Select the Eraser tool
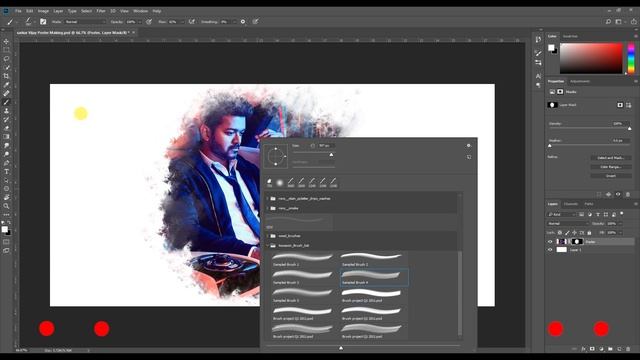The image size is (640, 360). 6,128
